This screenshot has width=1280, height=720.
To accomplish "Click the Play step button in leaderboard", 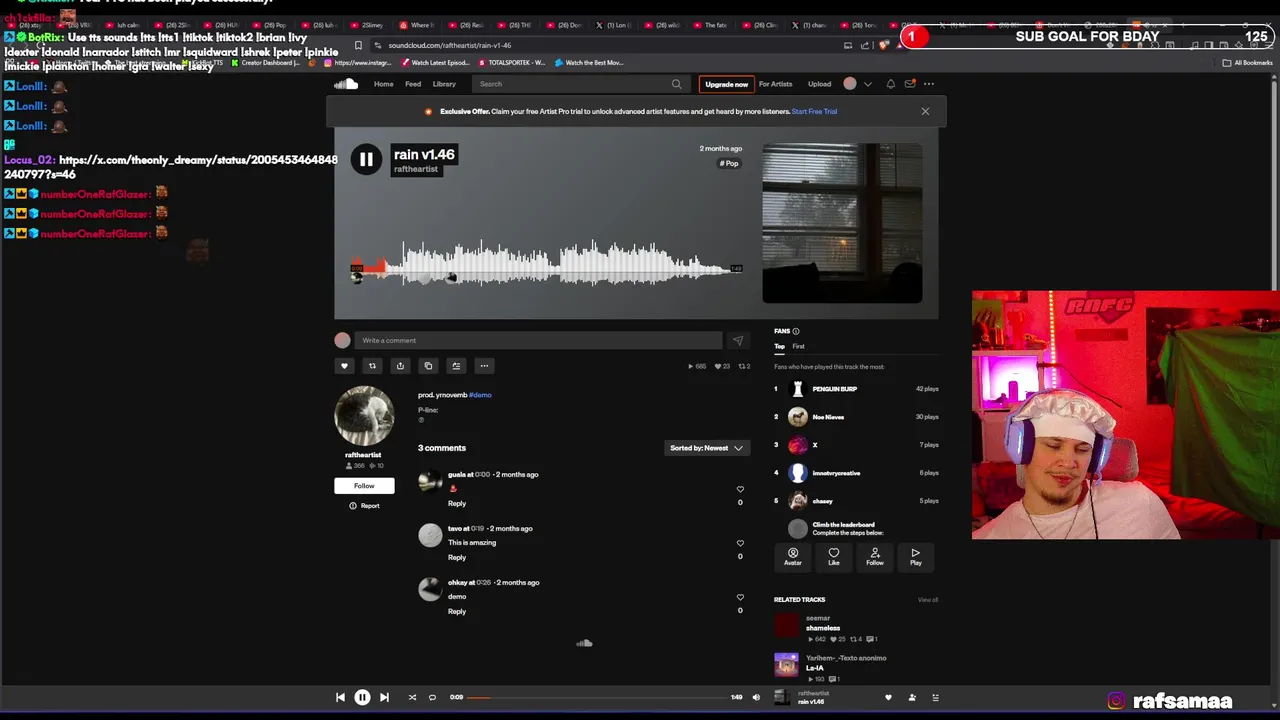I will coord(916,557).
